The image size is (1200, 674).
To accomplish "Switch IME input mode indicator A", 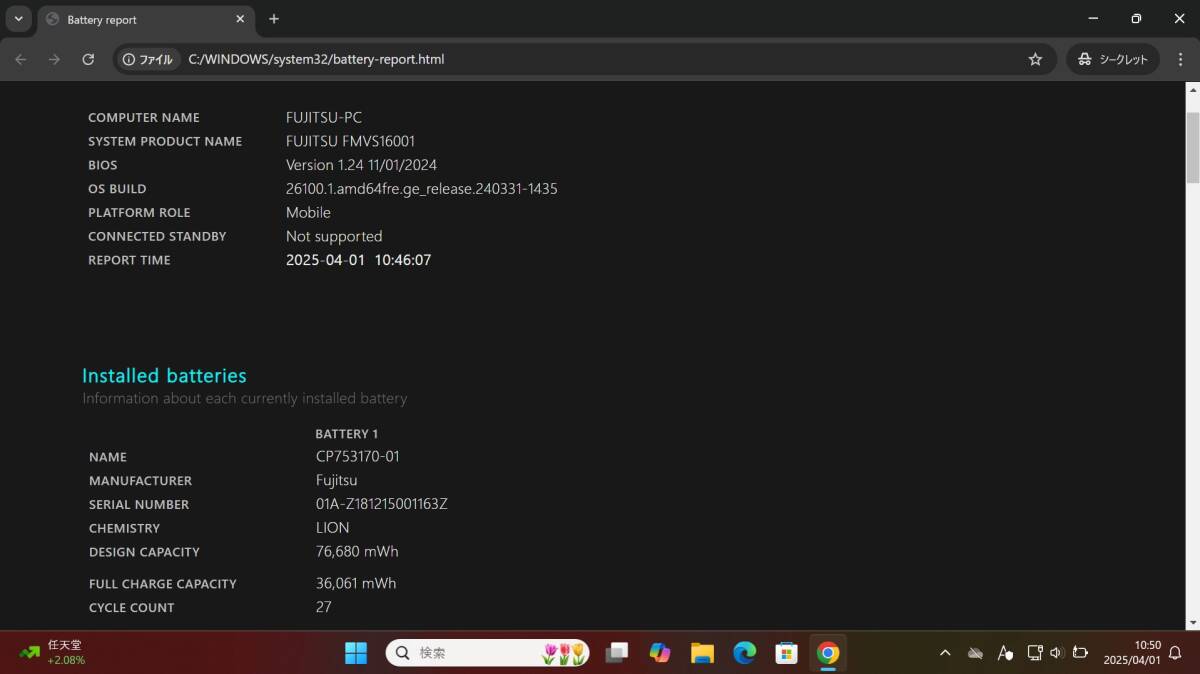I will 1005,653.
